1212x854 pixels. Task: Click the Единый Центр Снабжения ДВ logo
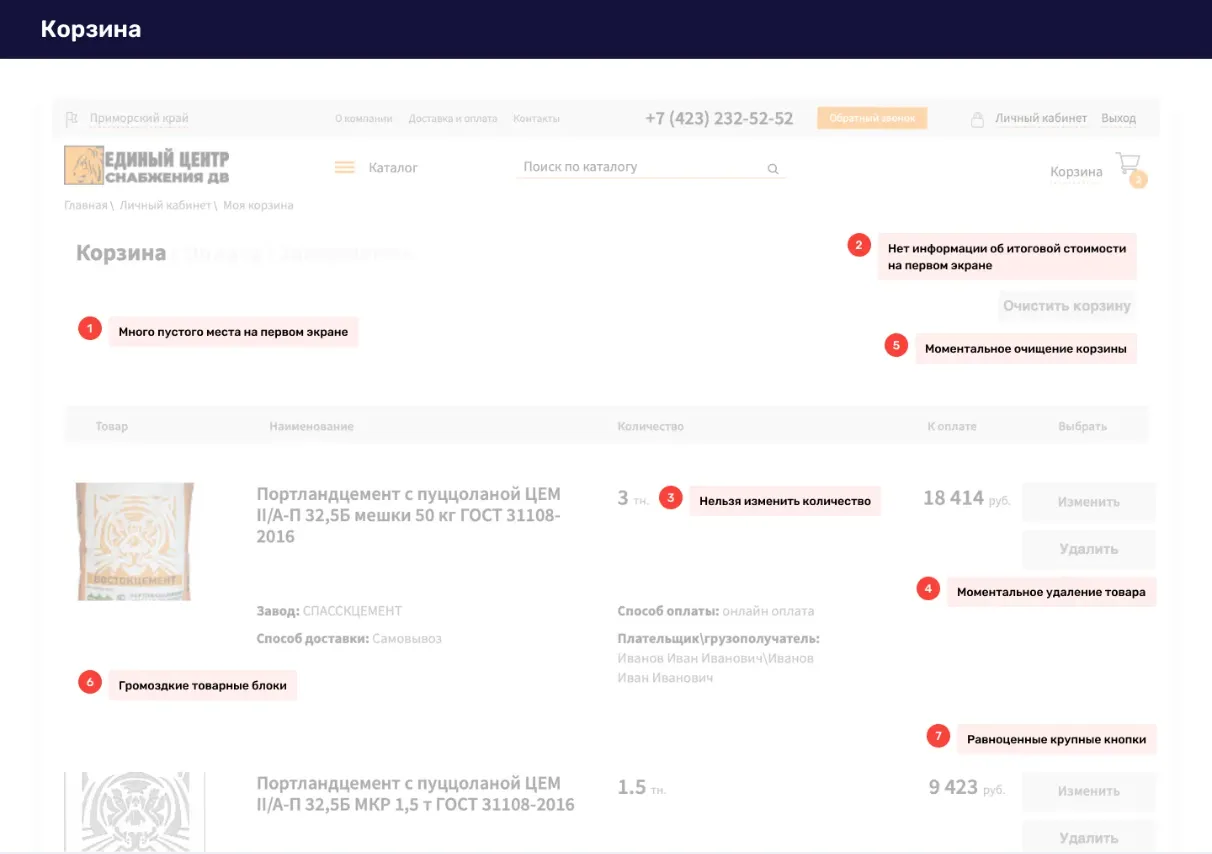[x=146, y=164]
